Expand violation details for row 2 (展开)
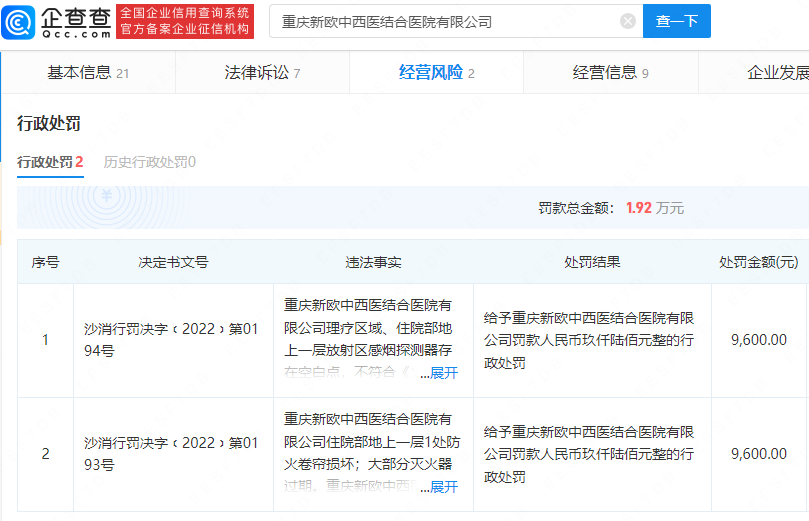The image size is (809, 521). point(444,486)
